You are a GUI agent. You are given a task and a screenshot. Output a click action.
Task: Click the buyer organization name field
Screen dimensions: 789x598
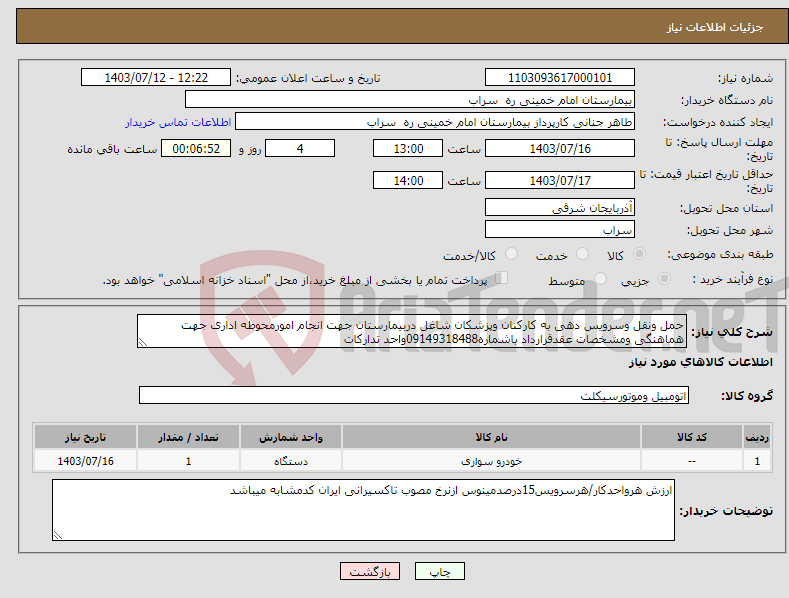[x=410, y=100]
